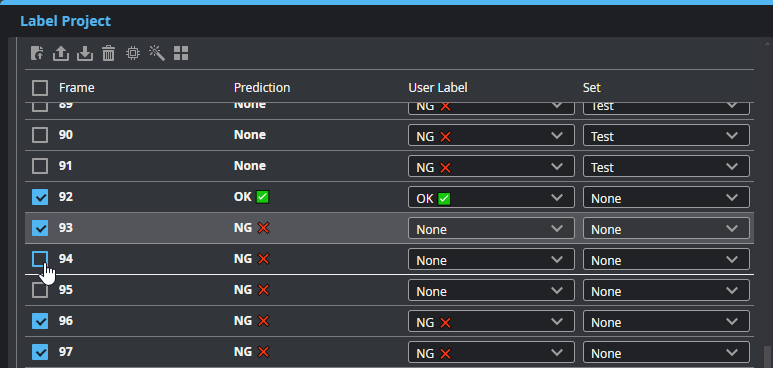This screenshot has height=368, width=773.
Task: Click the vertical scrollbar thumb at right
Action: coord(768,356)
